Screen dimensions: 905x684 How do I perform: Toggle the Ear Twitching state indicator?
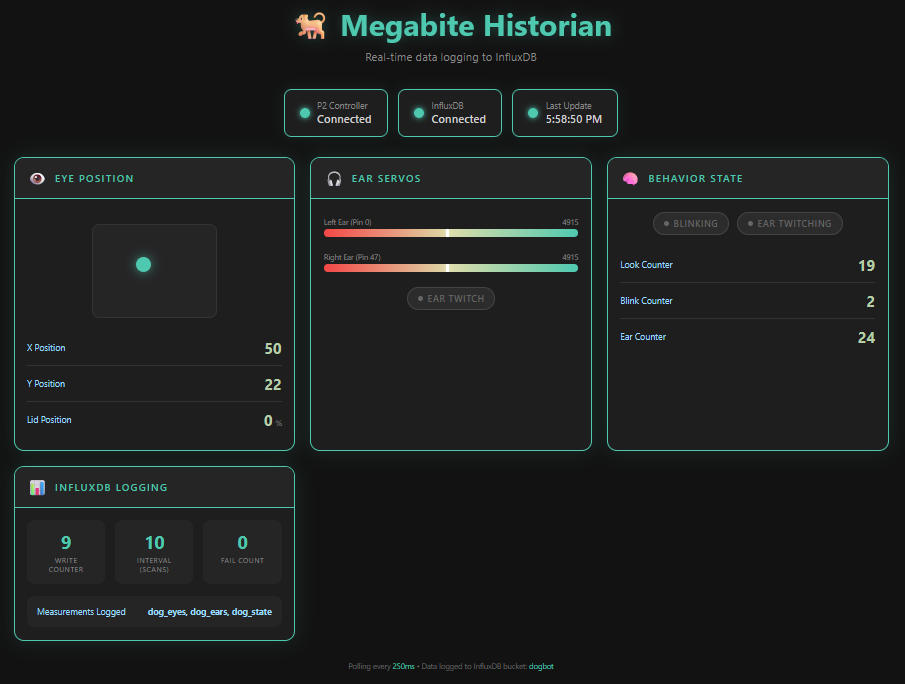click(789, 224)
